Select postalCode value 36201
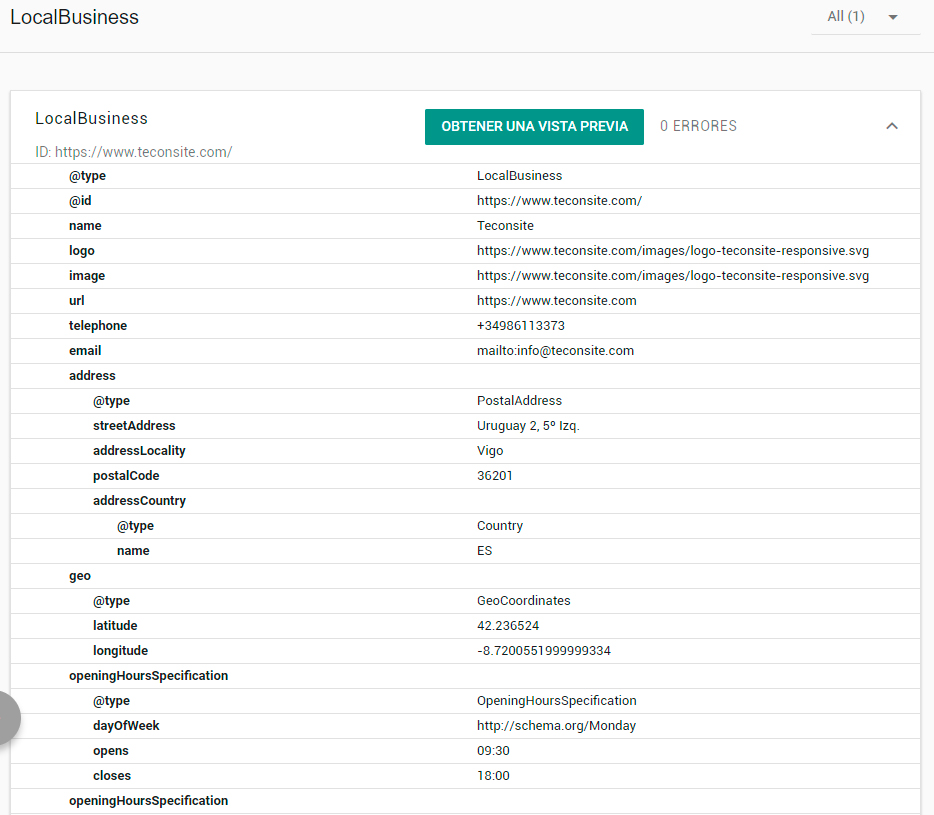 click(x=494, y=476)
